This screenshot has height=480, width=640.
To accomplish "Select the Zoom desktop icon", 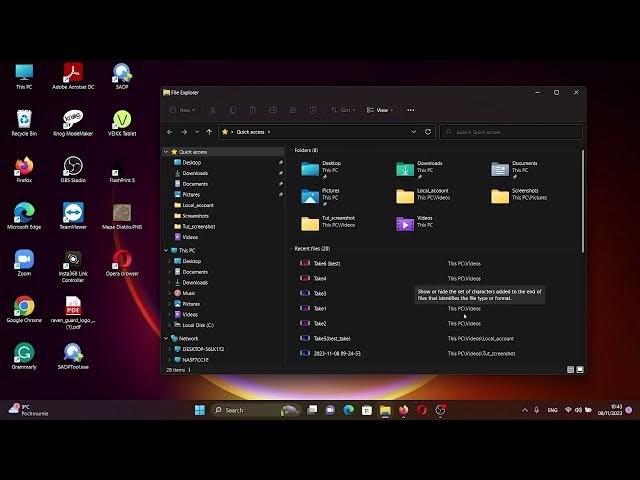I will (x=24, y=263).
